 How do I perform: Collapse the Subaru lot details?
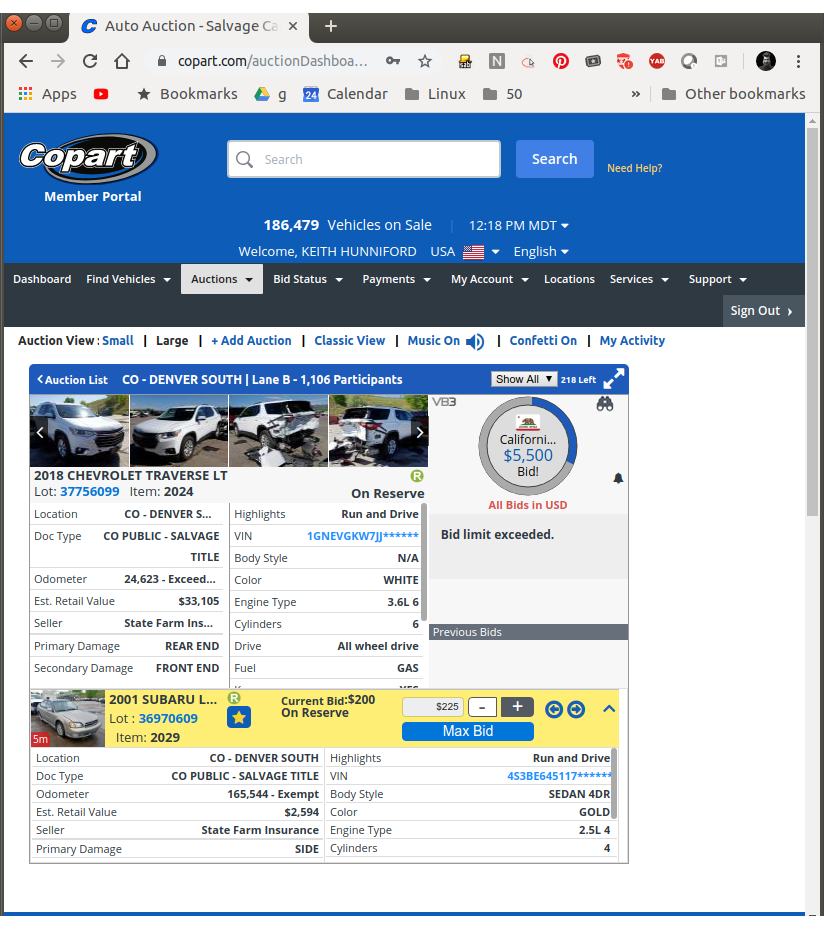[609, 709]
